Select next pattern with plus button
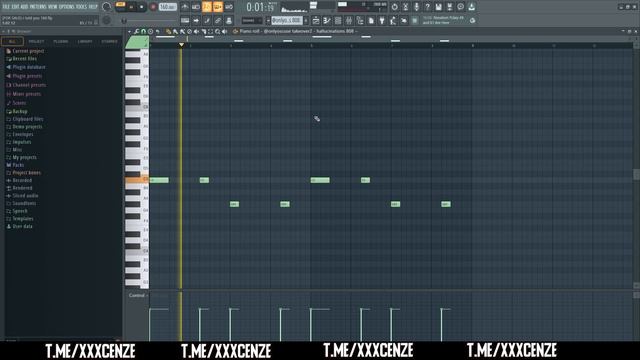Image resolution: width=640 pixels, height=360 pixels. point(306,20)
